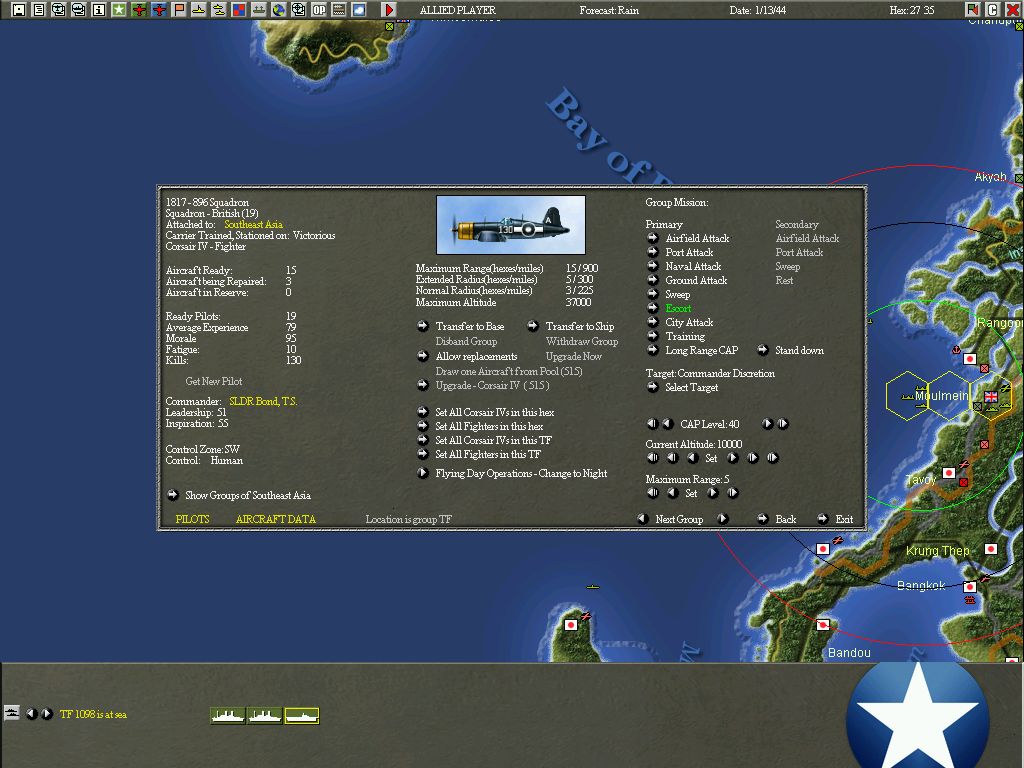
Task: Open the PILOTS tab link
Action: click(x=193, y=519)
